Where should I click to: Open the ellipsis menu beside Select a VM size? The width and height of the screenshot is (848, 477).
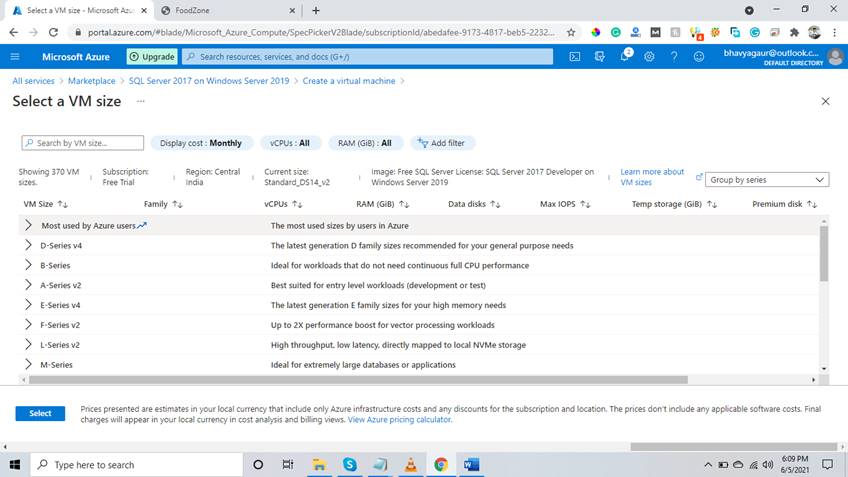click(x=141, y=101)
